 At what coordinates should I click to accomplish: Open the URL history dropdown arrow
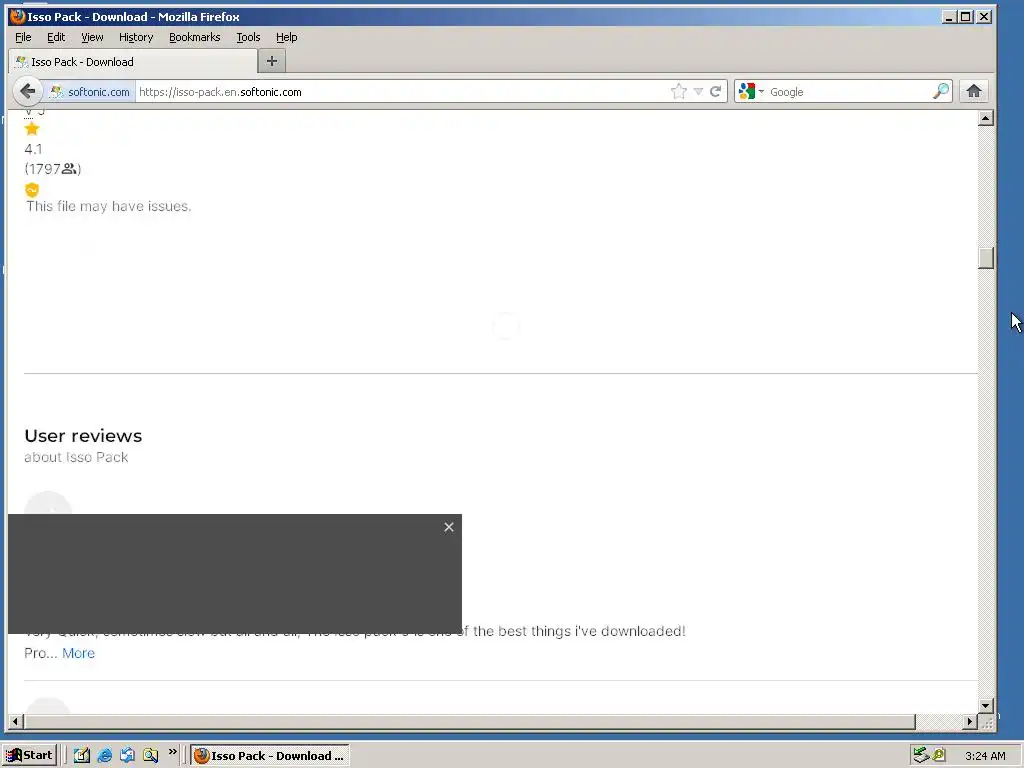pyautogui.click(x=698, y=91)
